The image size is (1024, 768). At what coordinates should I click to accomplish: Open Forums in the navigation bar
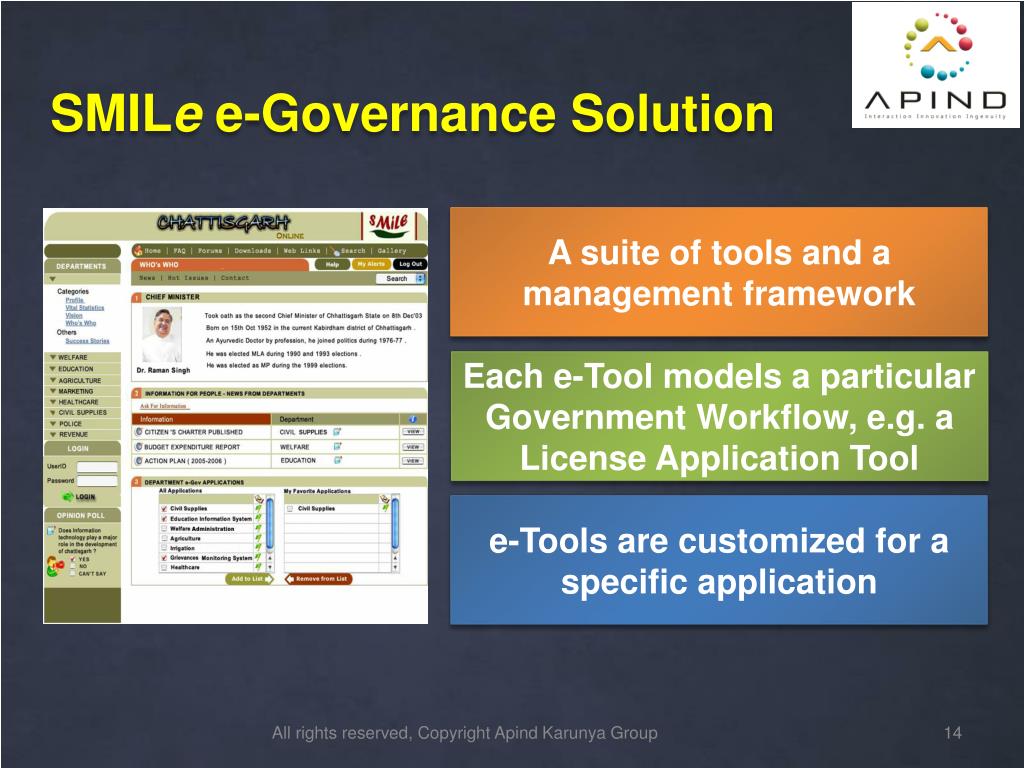(x=210, y=251)
